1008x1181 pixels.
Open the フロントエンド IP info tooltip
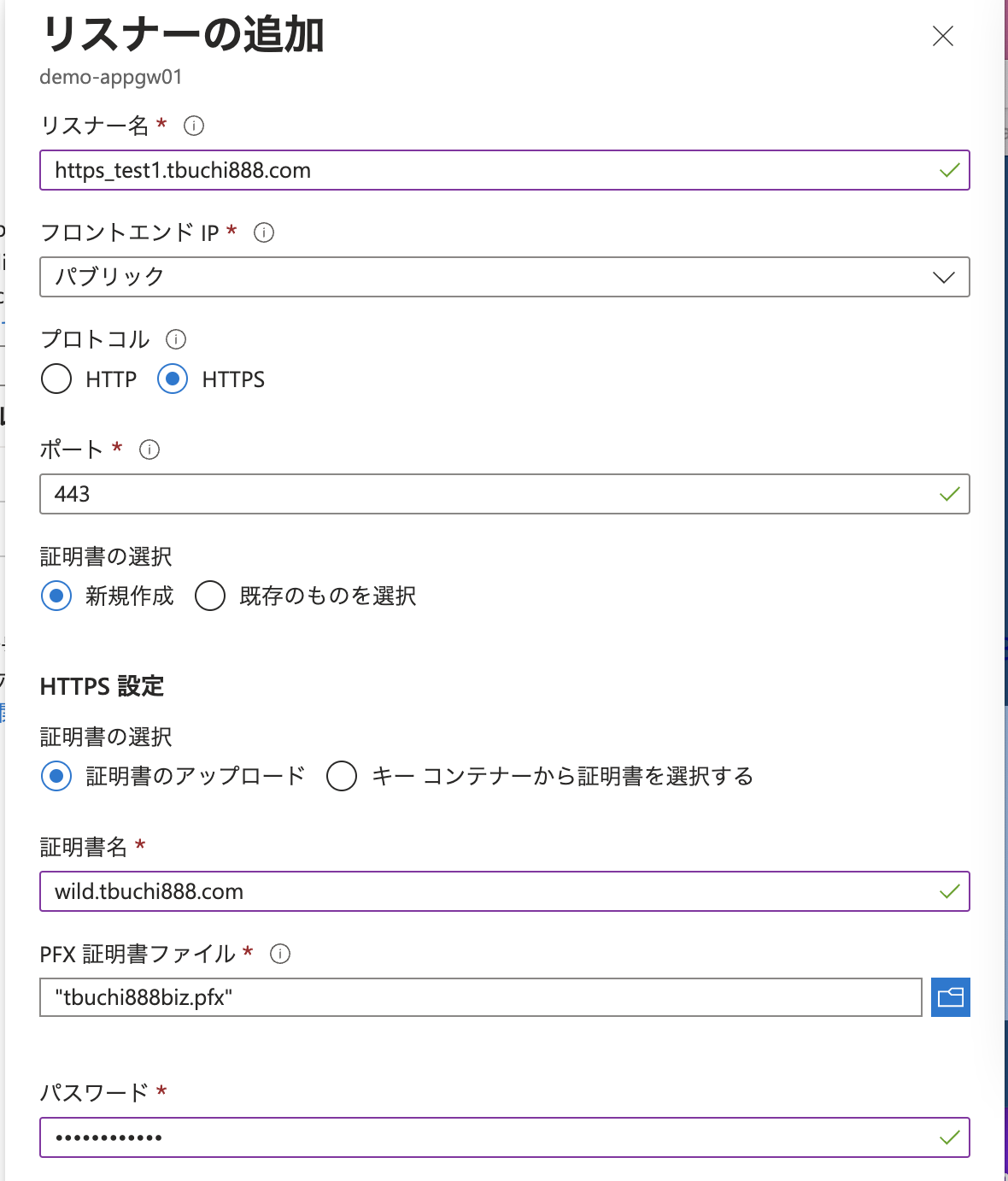click(x=264, y=232)
